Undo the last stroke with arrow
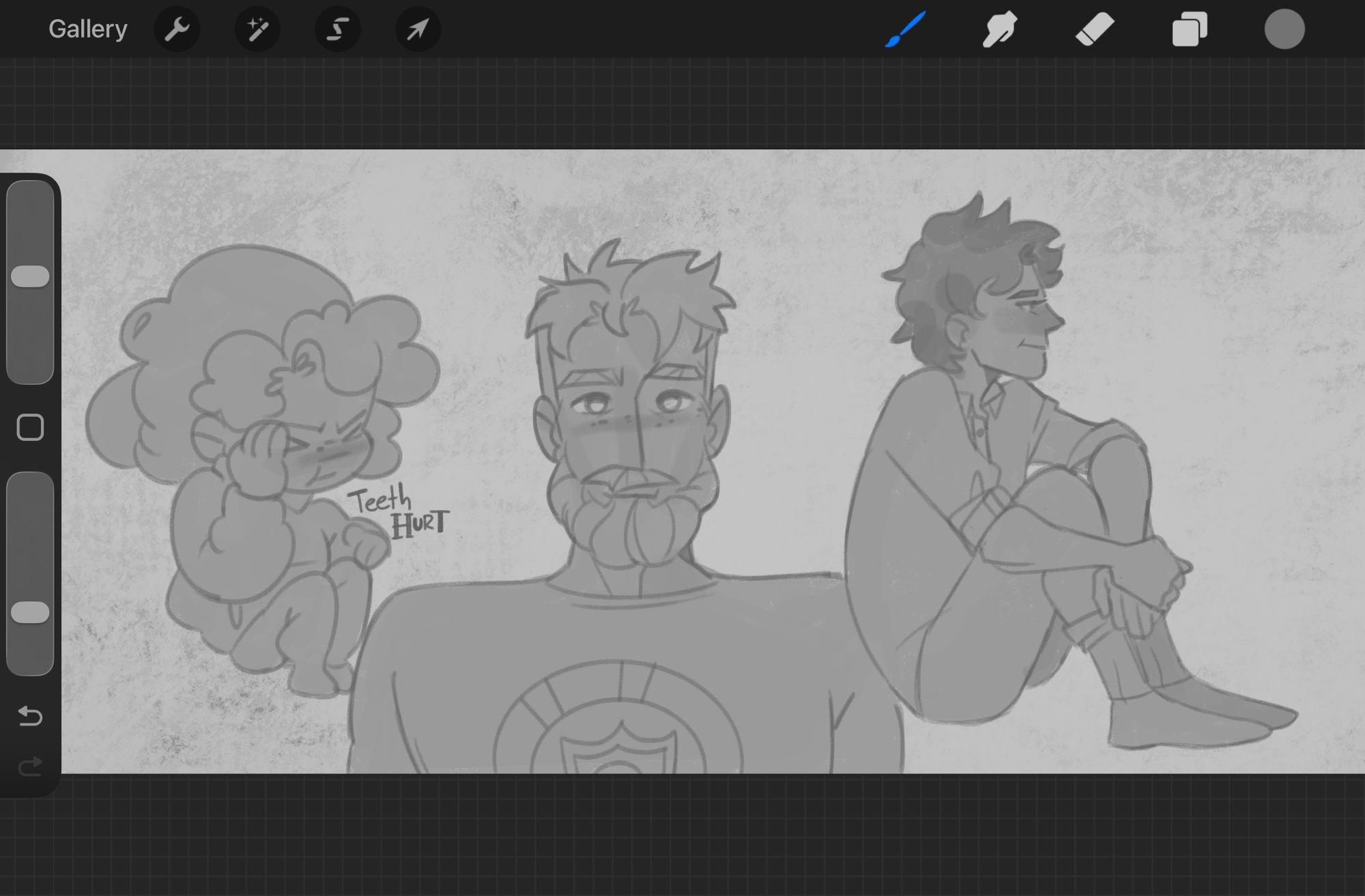This screenshot has height=896, width=1365. [x=30, y=716]
